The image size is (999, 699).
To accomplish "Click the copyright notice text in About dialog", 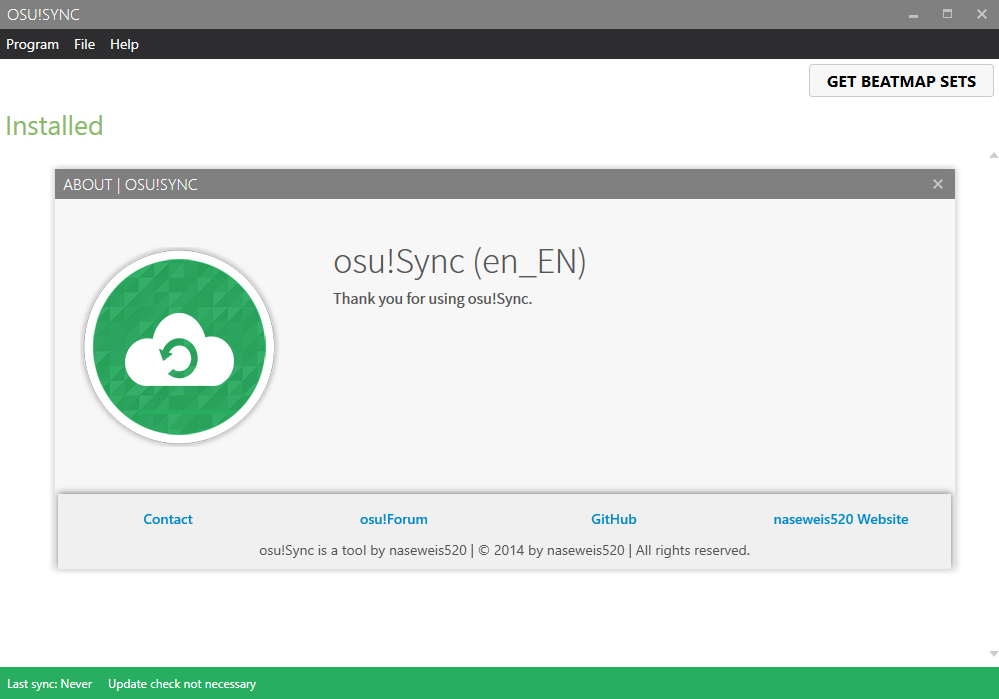I will click(x=505, y=551).
